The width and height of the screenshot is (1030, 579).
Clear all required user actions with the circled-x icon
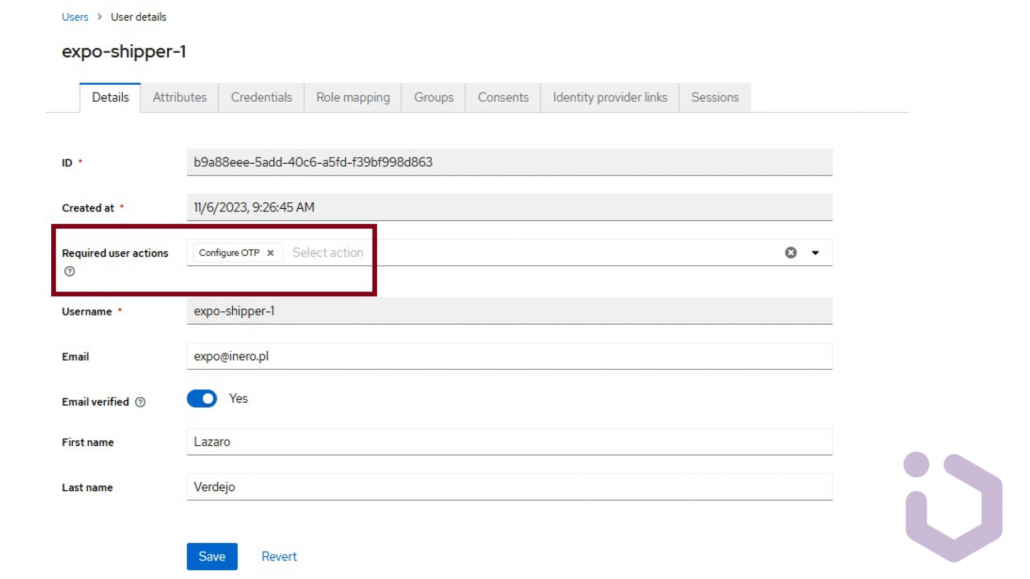pos(792,253)
